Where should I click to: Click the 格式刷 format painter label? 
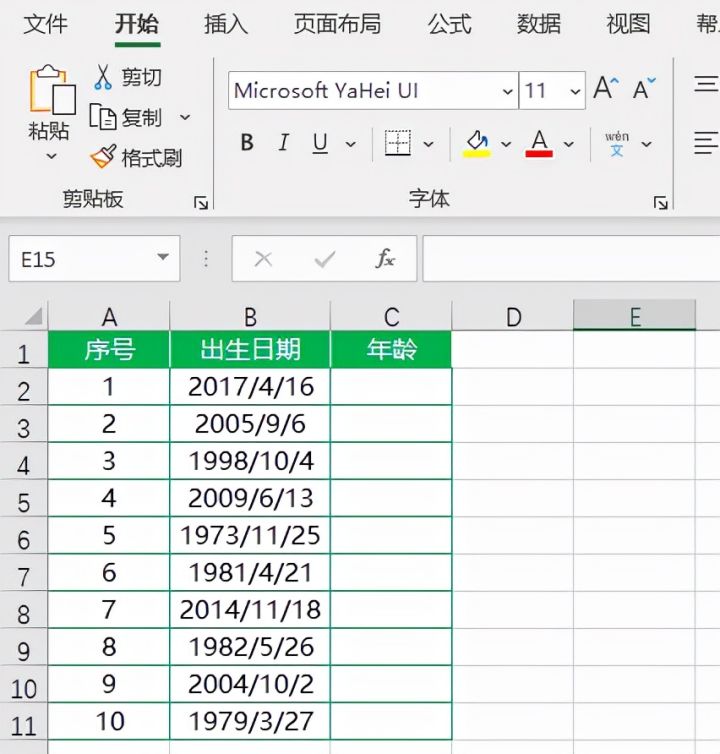152,158
